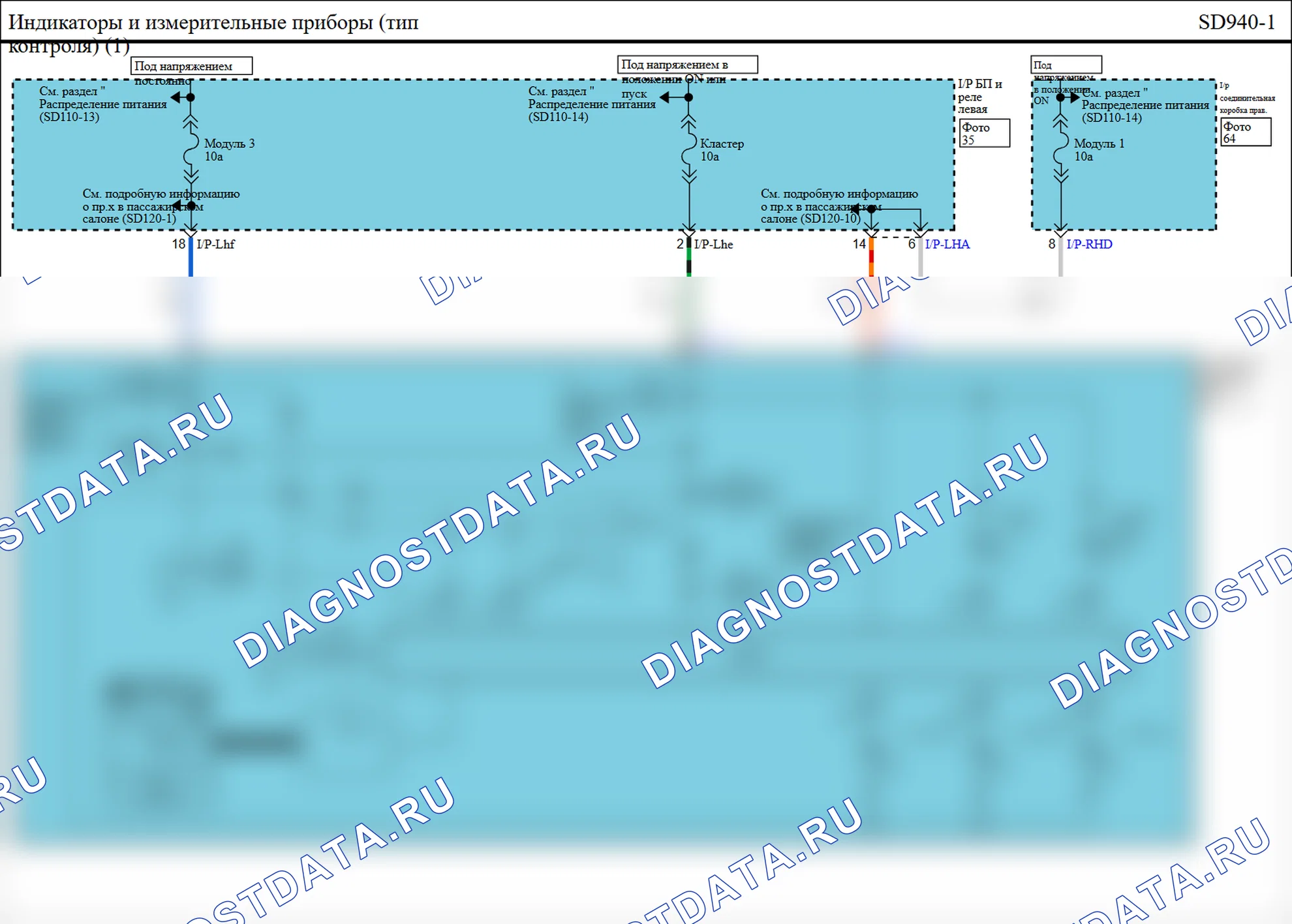Click the 'I/P БП и реле левая' label
This screenshot has height=924, width=1292.
pos(979,97)
